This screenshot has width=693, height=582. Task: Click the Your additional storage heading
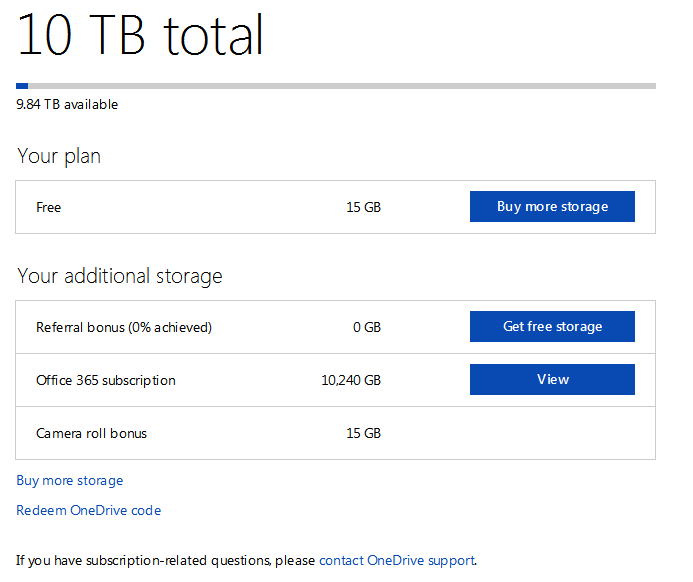coord(120,276)
